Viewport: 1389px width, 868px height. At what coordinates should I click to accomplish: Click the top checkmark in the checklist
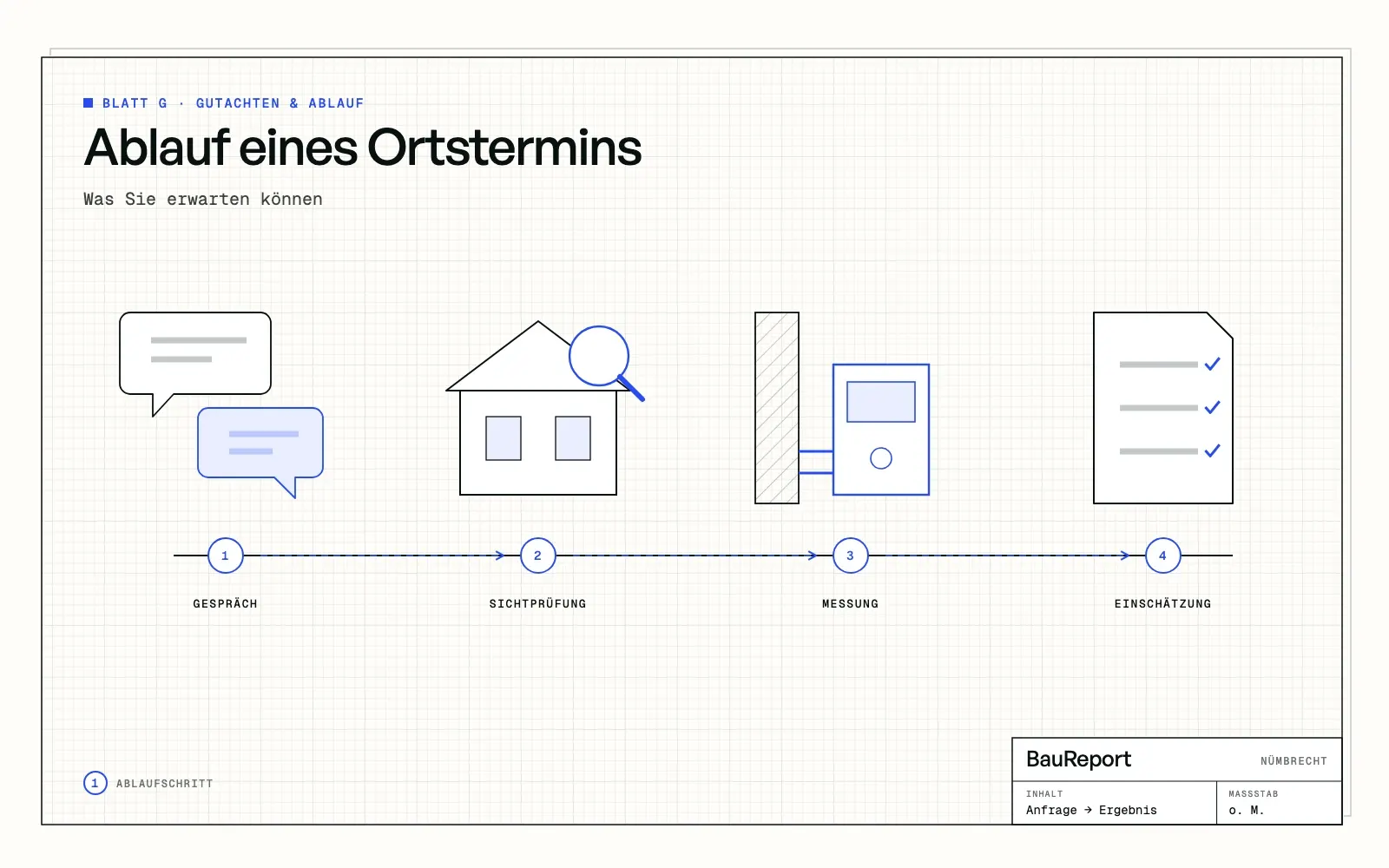coord(1213,364)
